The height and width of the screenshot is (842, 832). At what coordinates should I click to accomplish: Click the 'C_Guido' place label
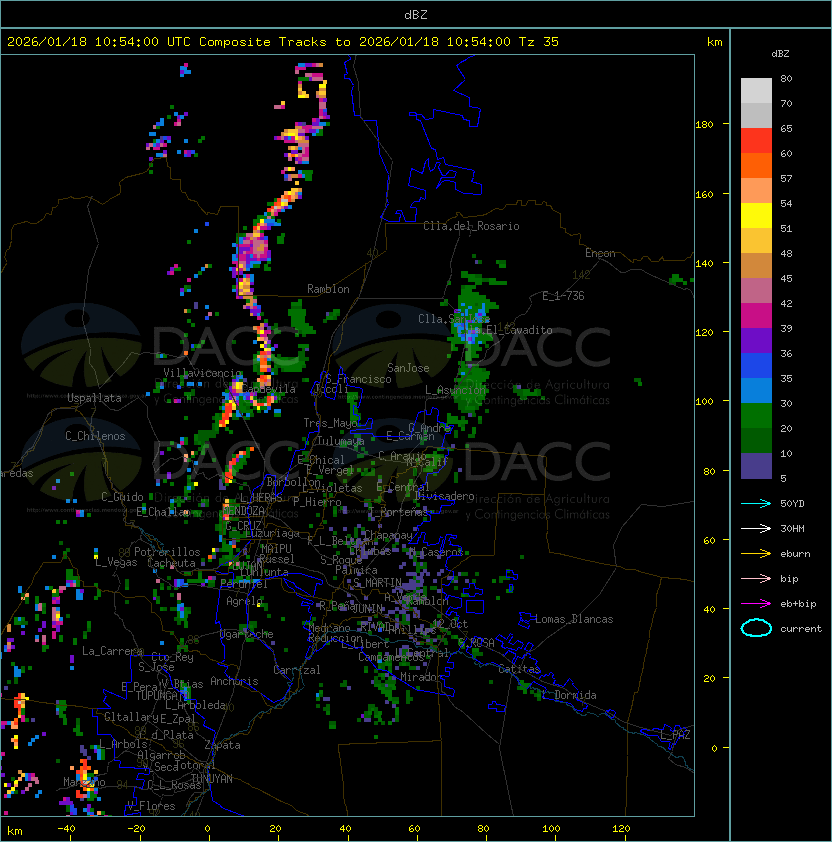122,497
